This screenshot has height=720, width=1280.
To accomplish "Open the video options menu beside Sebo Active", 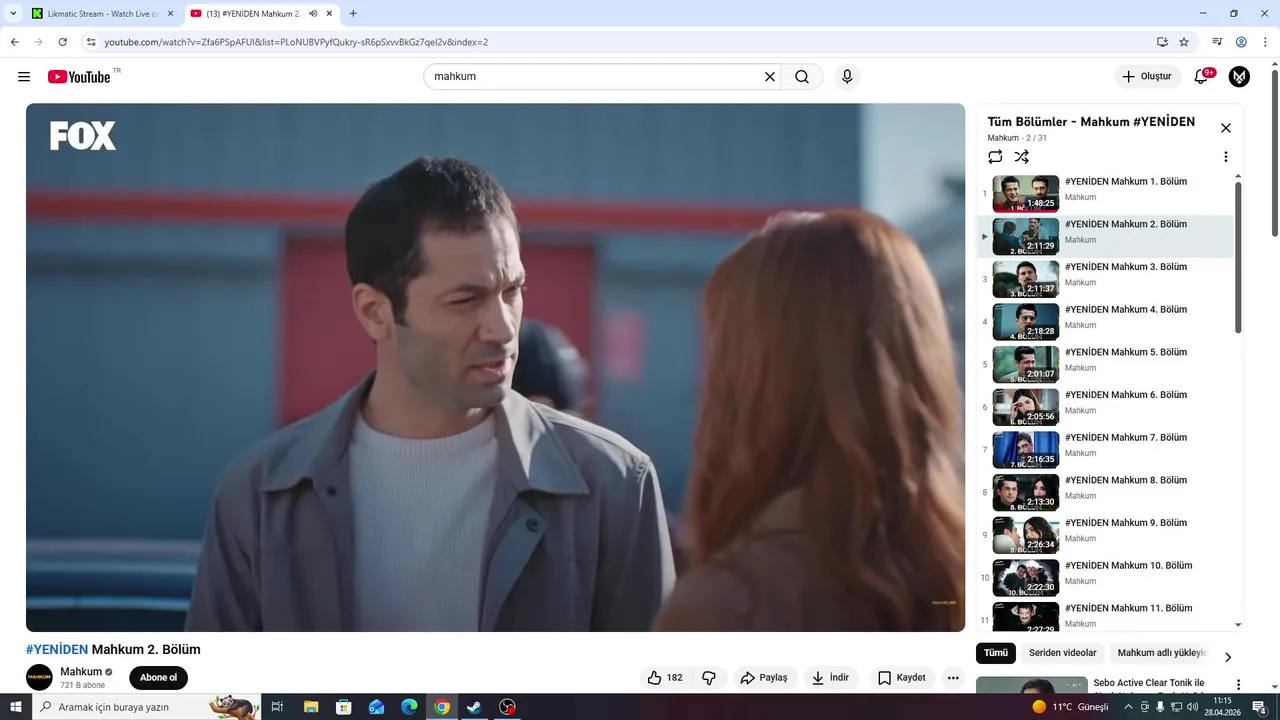I will tap(1238, 685).
